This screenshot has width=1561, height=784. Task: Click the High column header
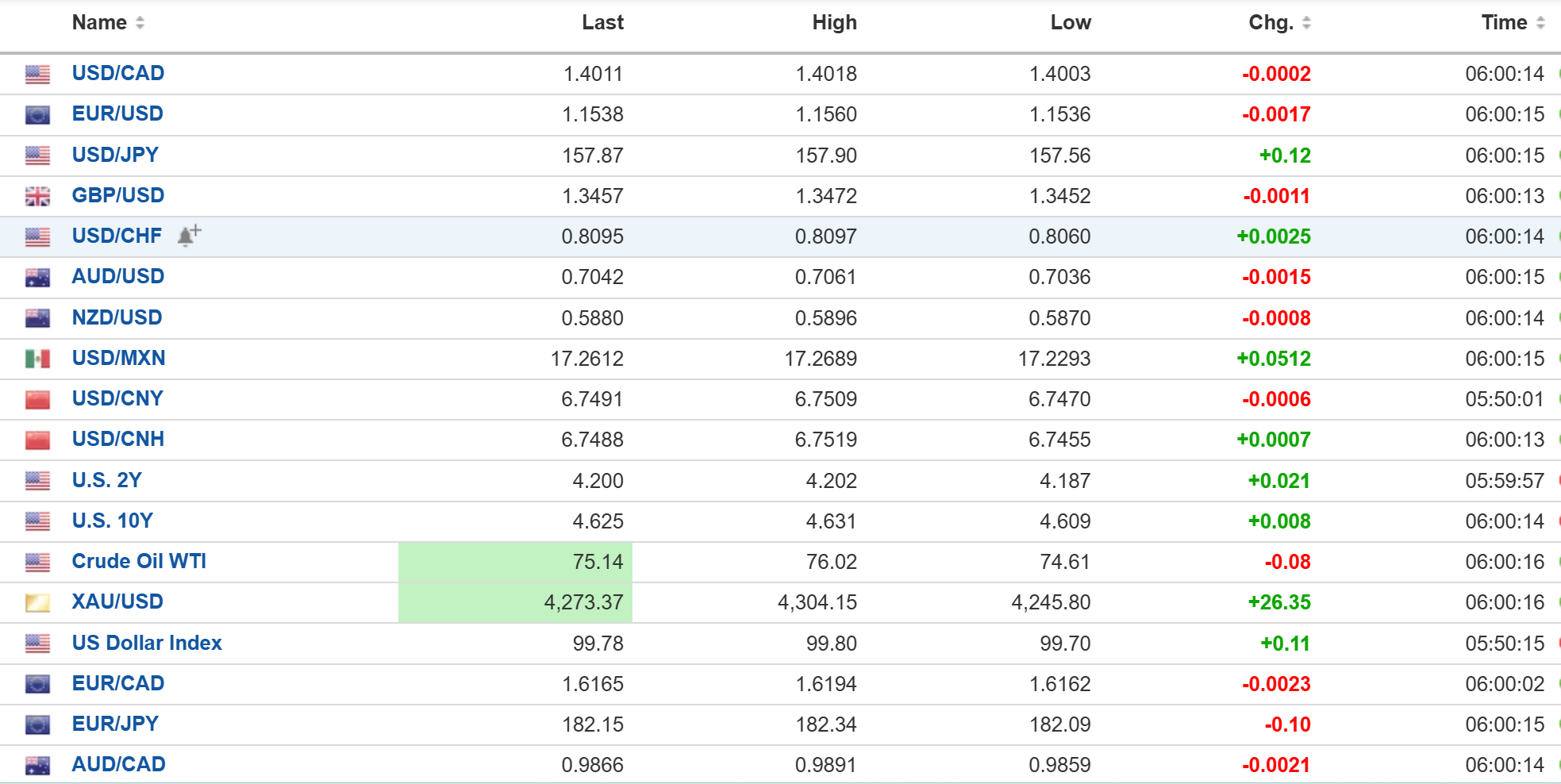[834, 22]
